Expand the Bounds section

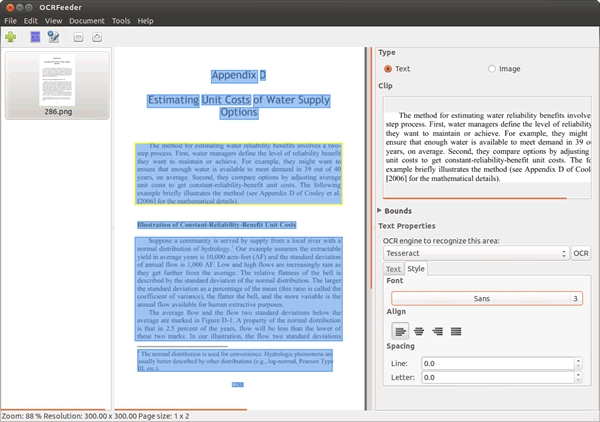pos(395,211)
